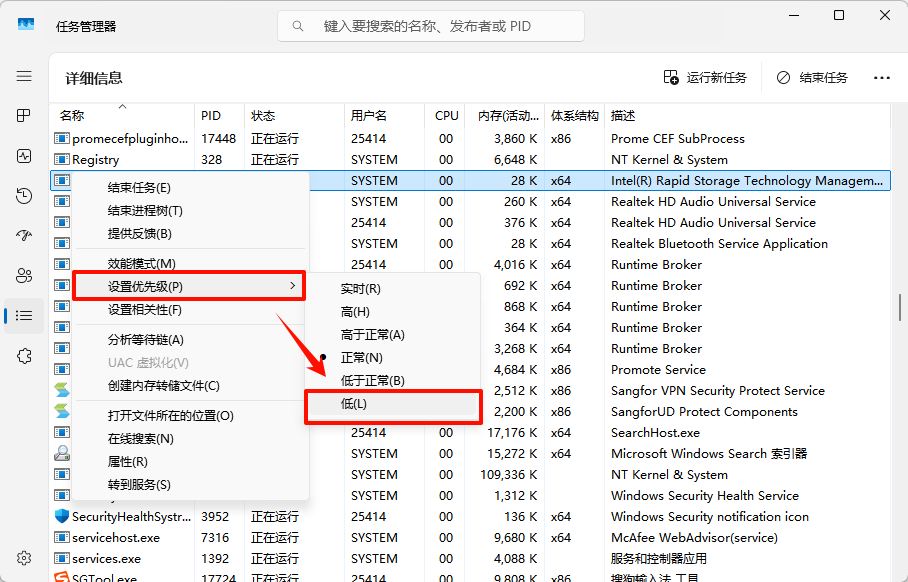908x582 pixels.
Task: Open the App history sidebar icon
Action: click(23, 196)
